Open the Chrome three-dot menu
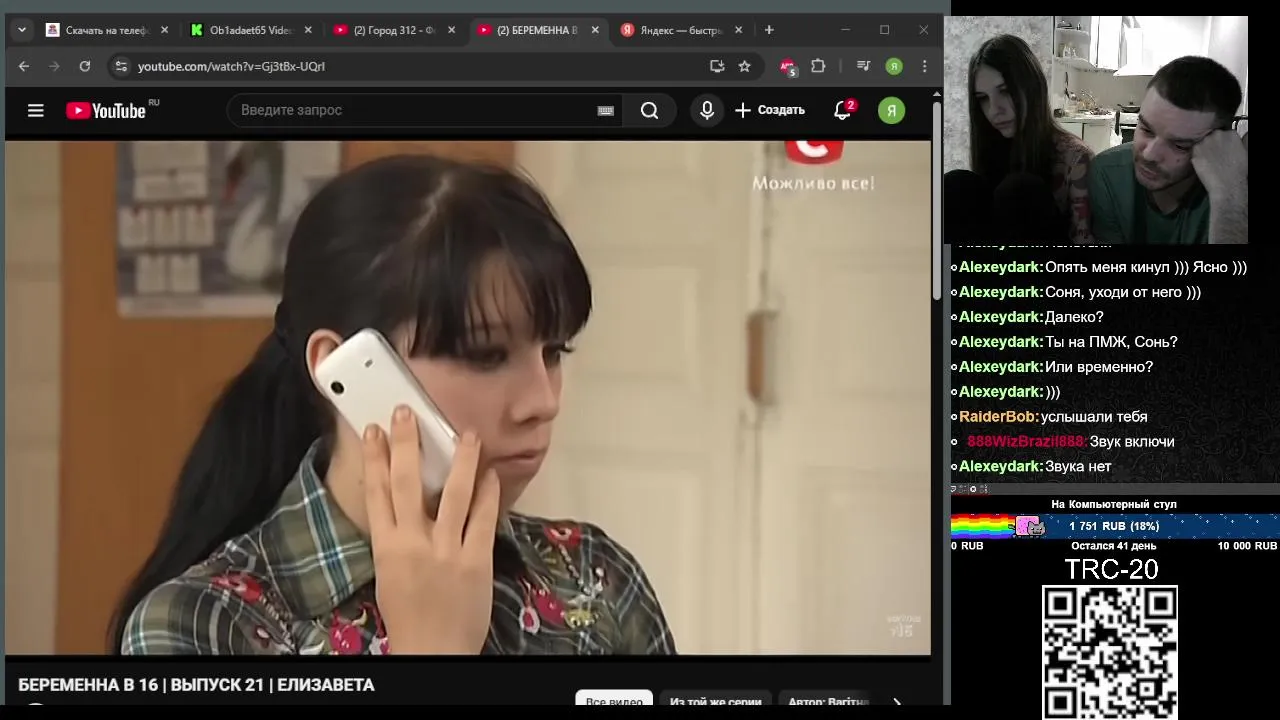This screenshot has width=1280, height=720. tap(924, 66)
